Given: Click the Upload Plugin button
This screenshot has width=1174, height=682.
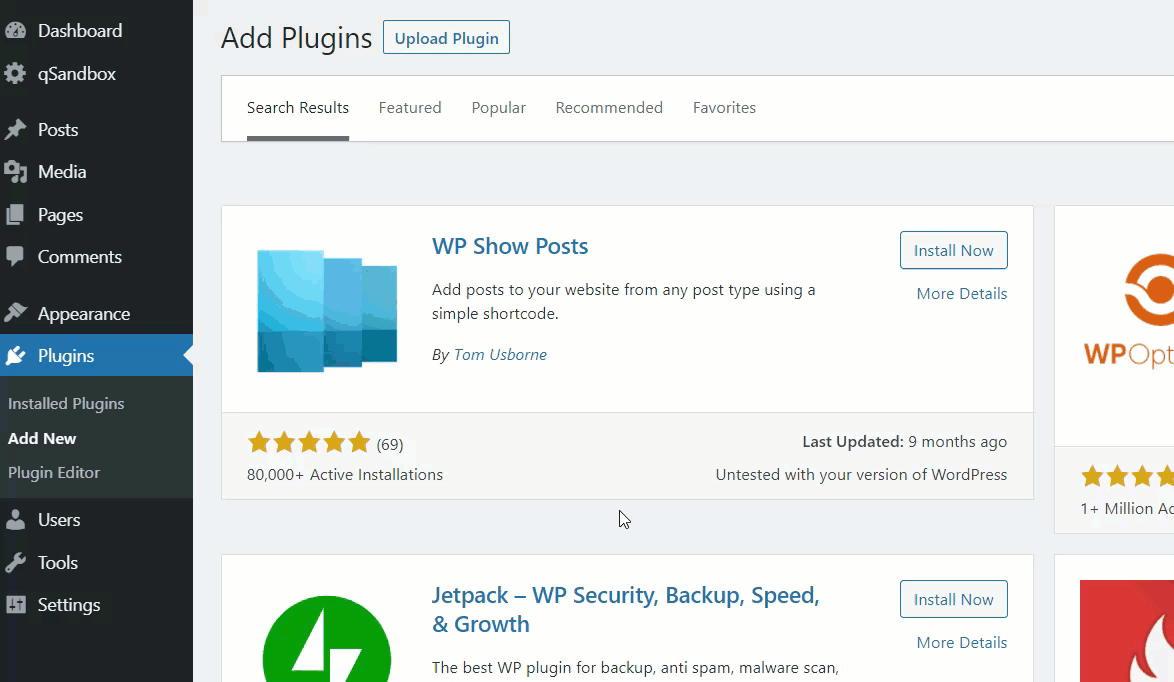Looking at the screenshot, I should tap(446, 37).
